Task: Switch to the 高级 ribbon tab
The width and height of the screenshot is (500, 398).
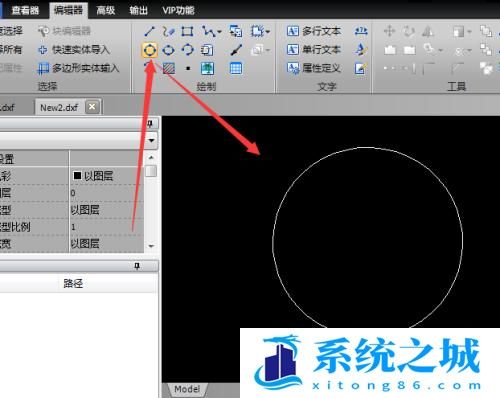Action: pyautogui.click(x=106, y=10)
